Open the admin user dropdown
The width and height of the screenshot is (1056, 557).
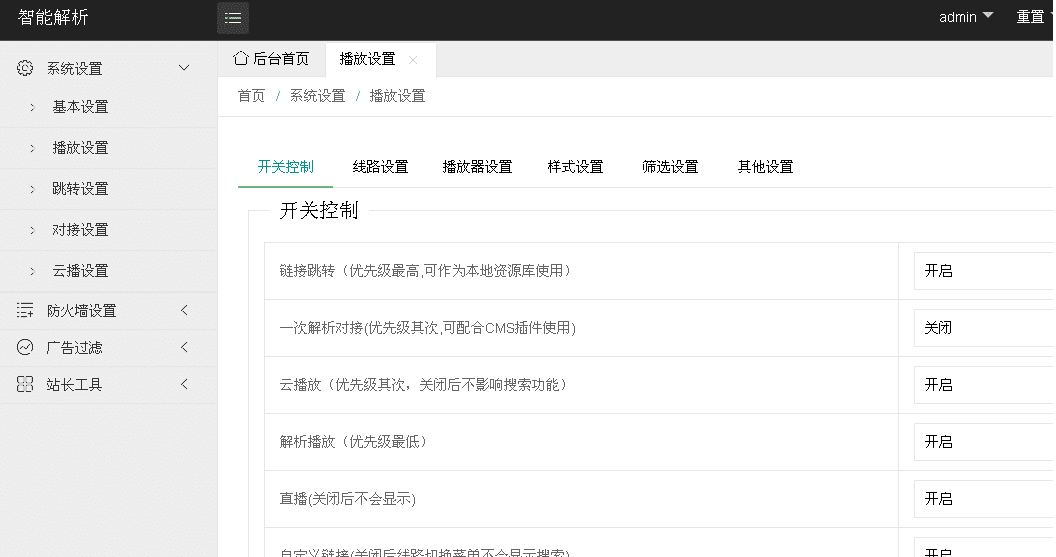965,17
